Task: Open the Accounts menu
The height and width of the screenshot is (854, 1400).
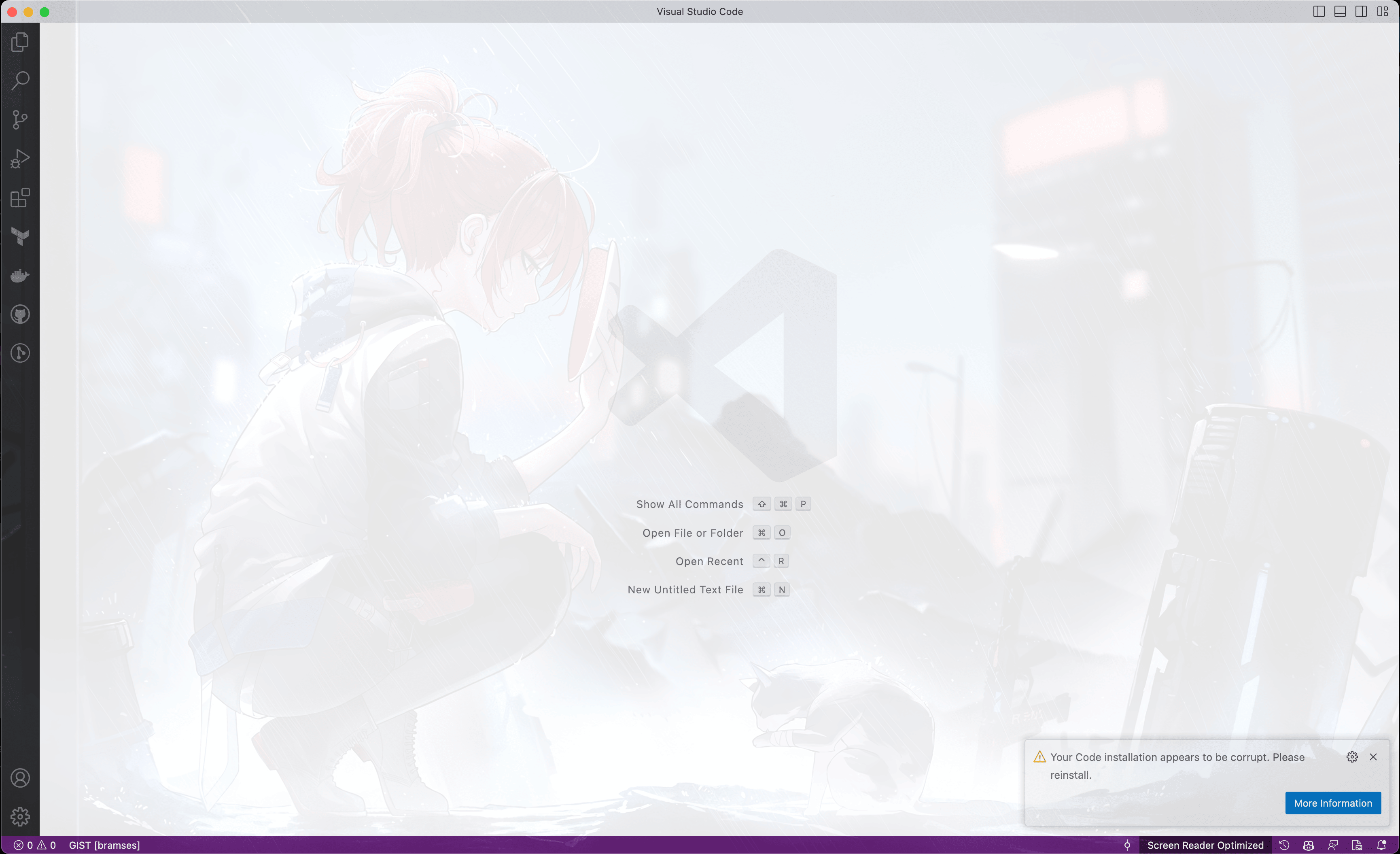Action: (20, 777)
